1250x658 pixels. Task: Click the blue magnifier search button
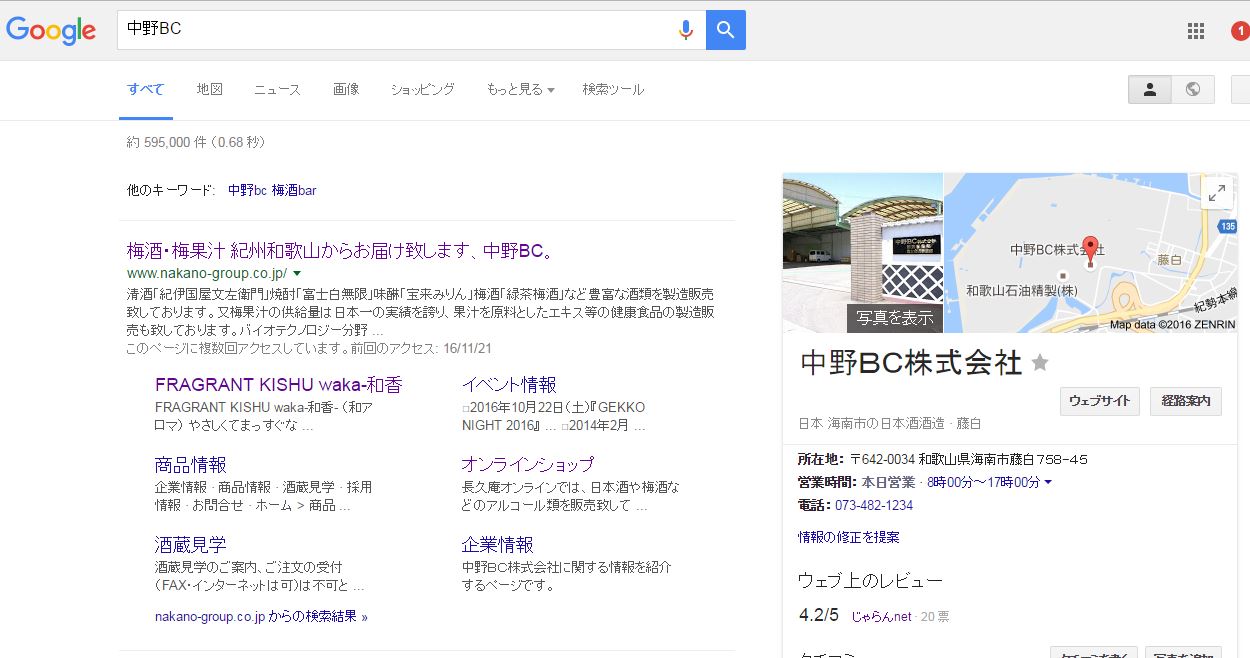coord(726,30)
